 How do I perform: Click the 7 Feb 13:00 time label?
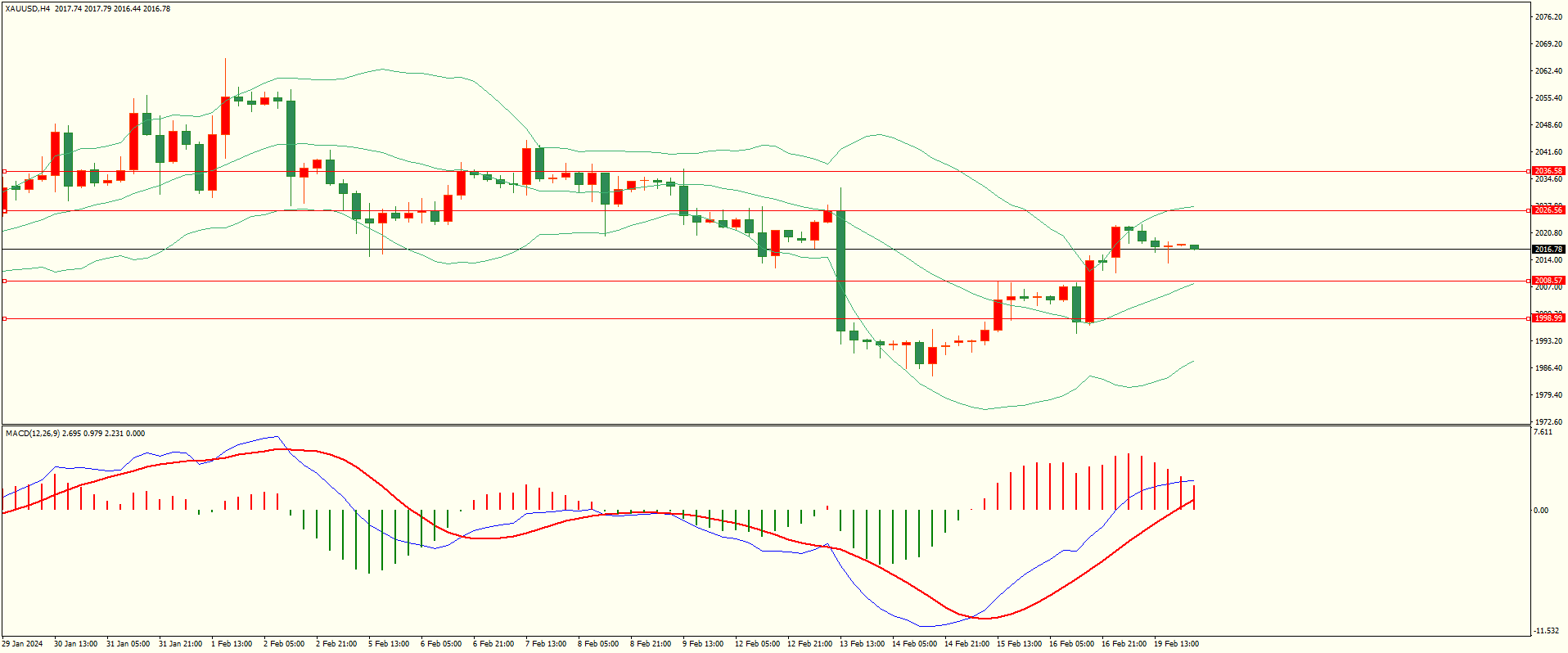tap(547, 644)
